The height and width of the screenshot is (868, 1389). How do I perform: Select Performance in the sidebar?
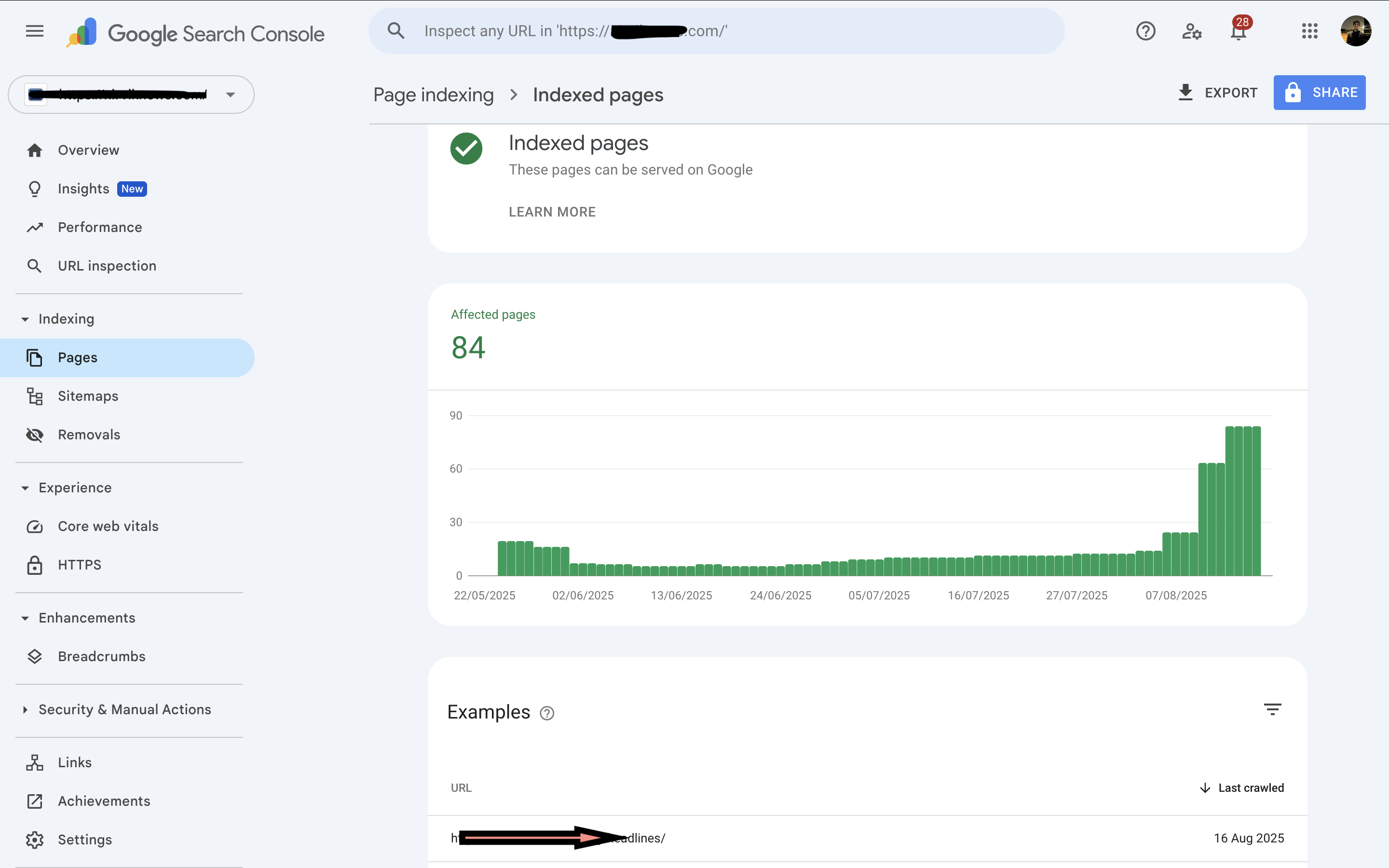click(x=99, y=227)
